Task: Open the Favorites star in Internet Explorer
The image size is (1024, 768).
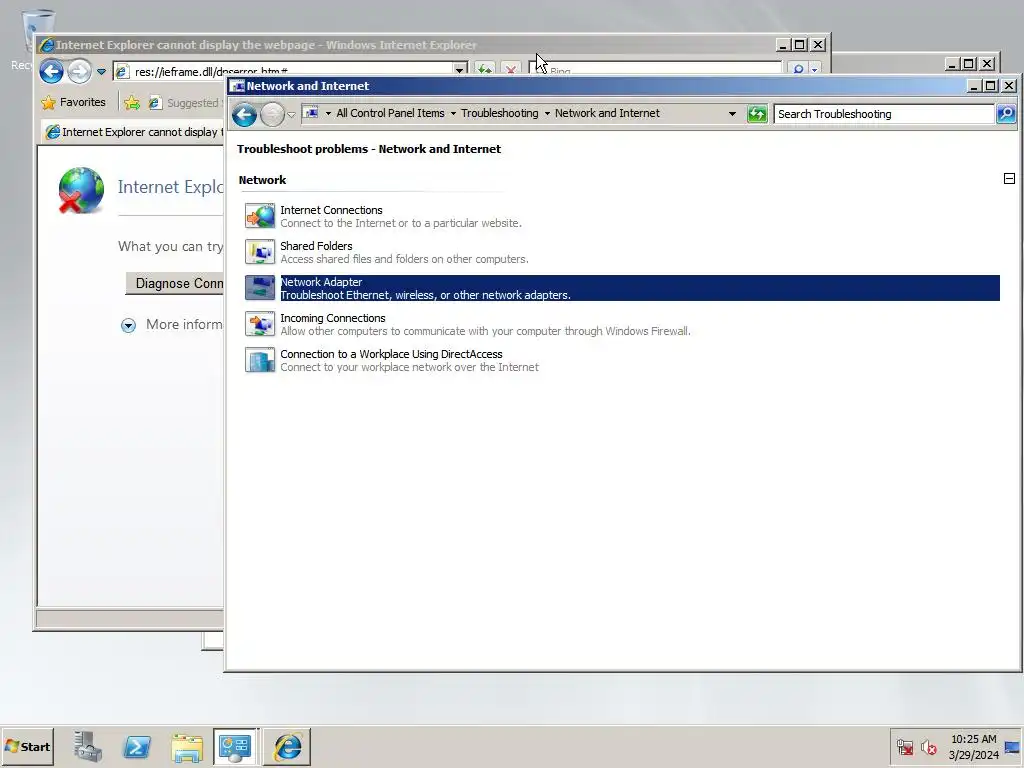Action: pyautogui.click(x=48, y=103)
